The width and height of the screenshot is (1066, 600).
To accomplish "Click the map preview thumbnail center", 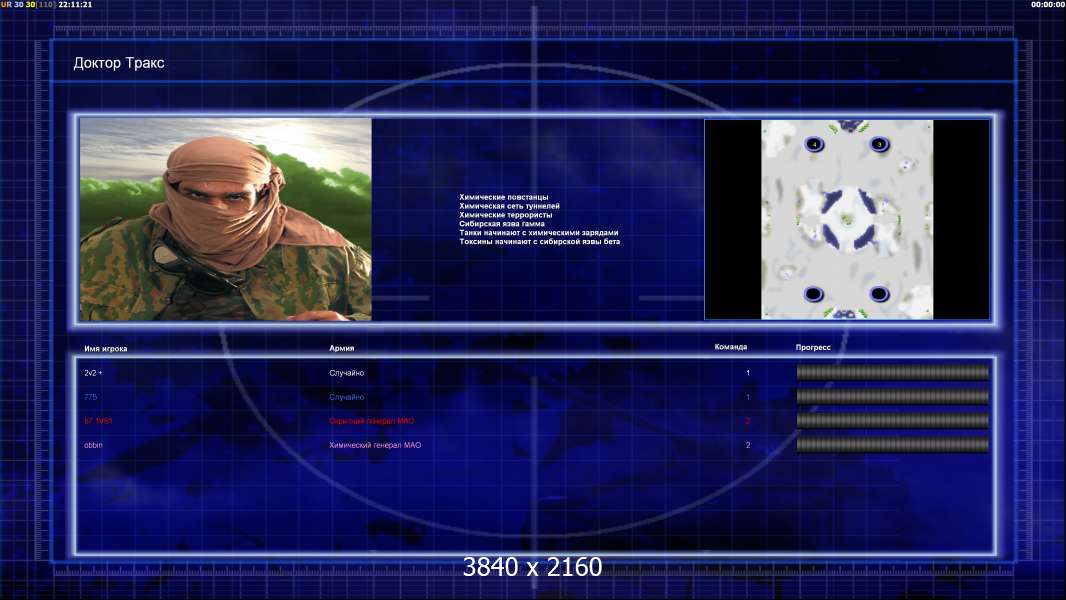I will point(847,219).
